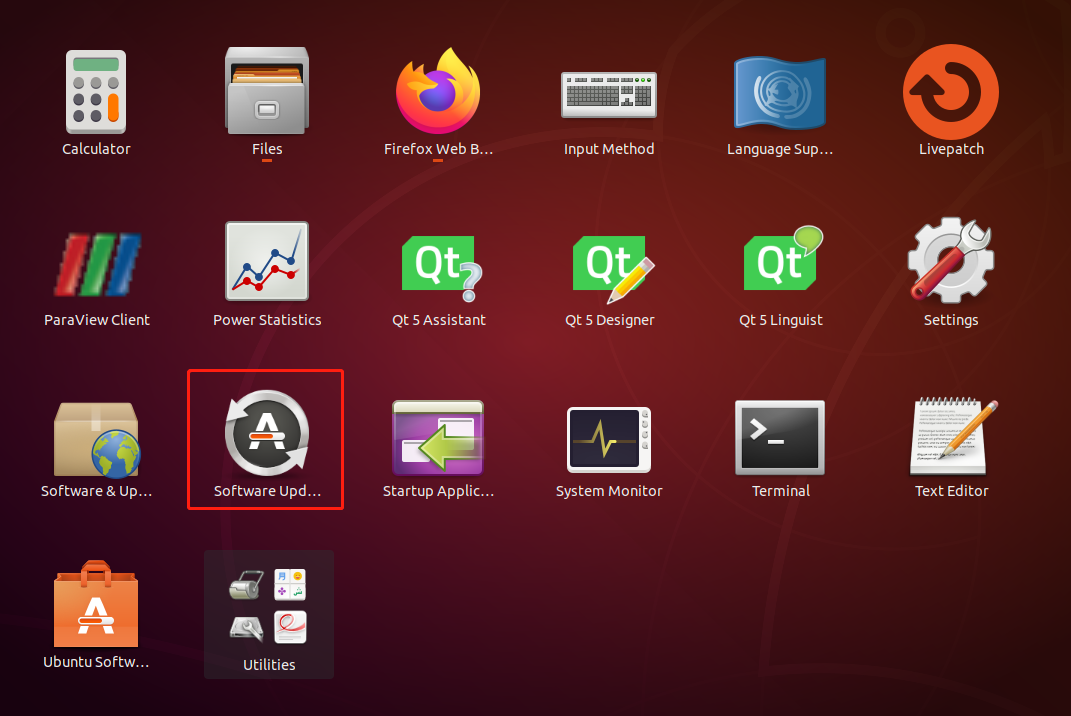Click the 'ParaView Client' label
Image resolution: width=1071 pixels, height=716 pixels.
[96, 320]
